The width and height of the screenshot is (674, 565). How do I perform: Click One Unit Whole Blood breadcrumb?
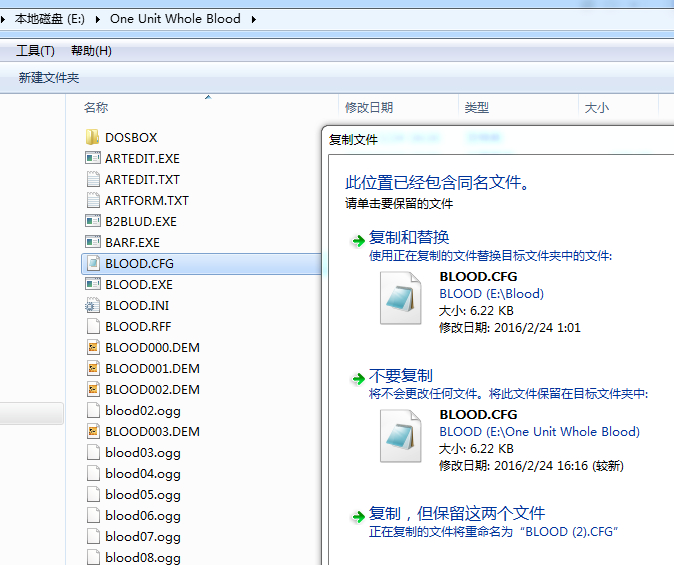click(175, 19)
